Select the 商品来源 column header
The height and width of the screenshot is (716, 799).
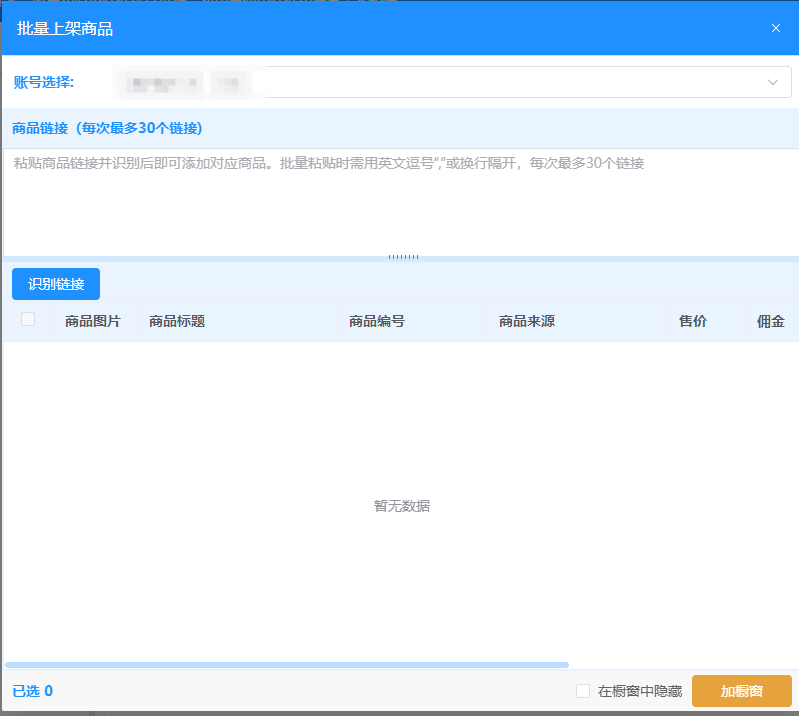527,321
